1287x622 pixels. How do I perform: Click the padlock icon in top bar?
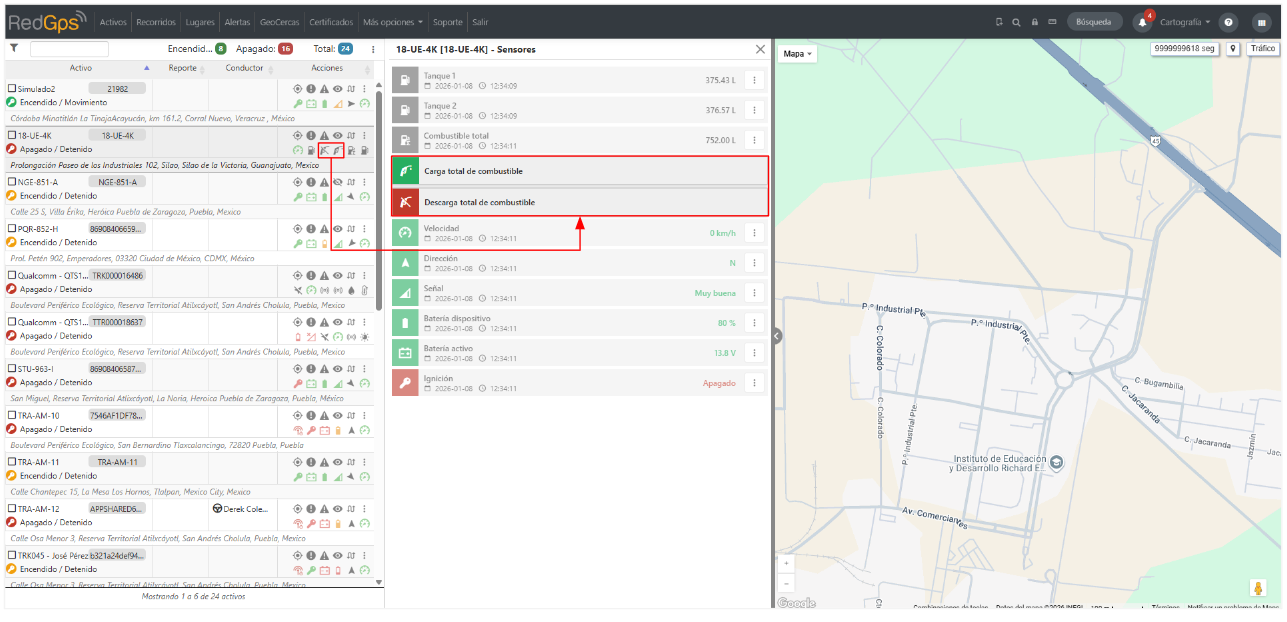coord(1034,22)
